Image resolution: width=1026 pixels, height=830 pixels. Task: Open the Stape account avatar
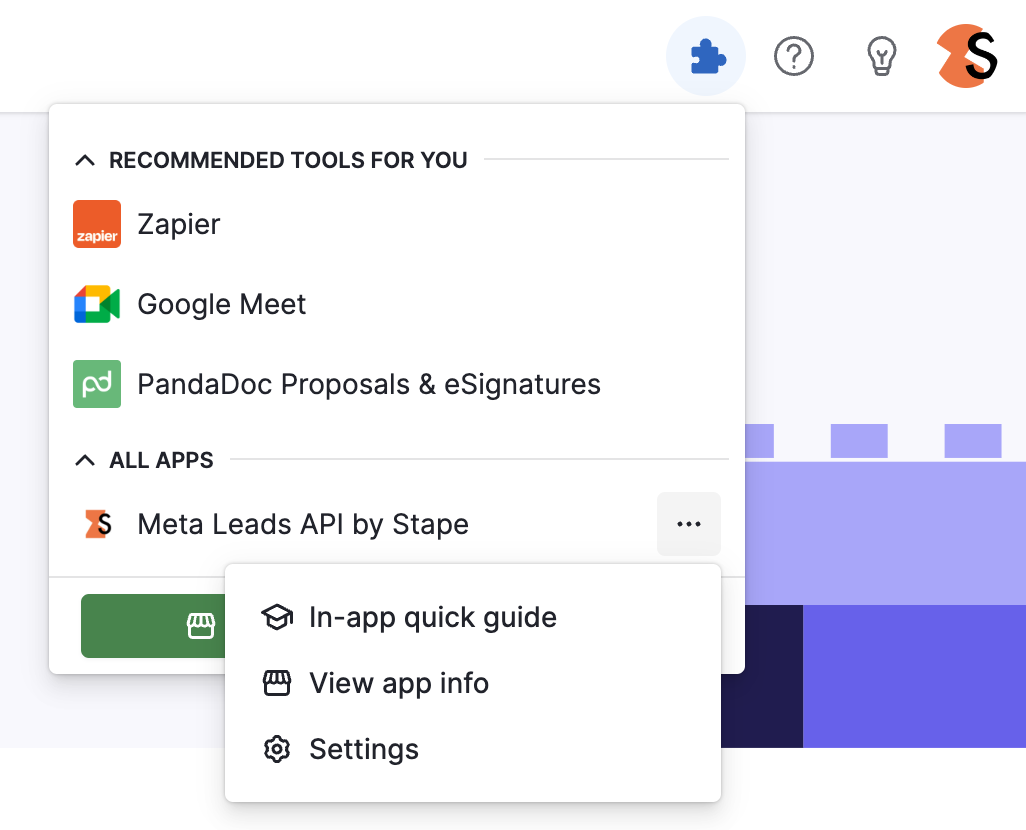coord(967,56)
